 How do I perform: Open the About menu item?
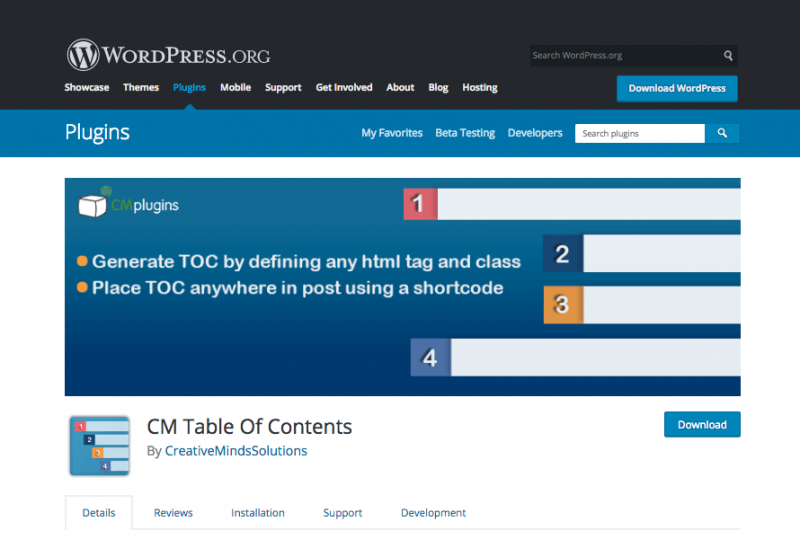pos(400,87)
